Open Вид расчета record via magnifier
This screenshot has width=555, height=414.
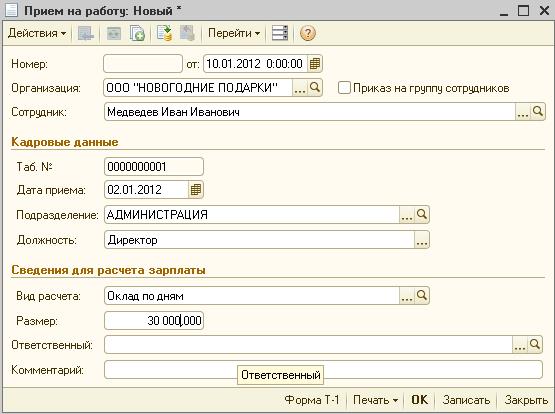422,295
